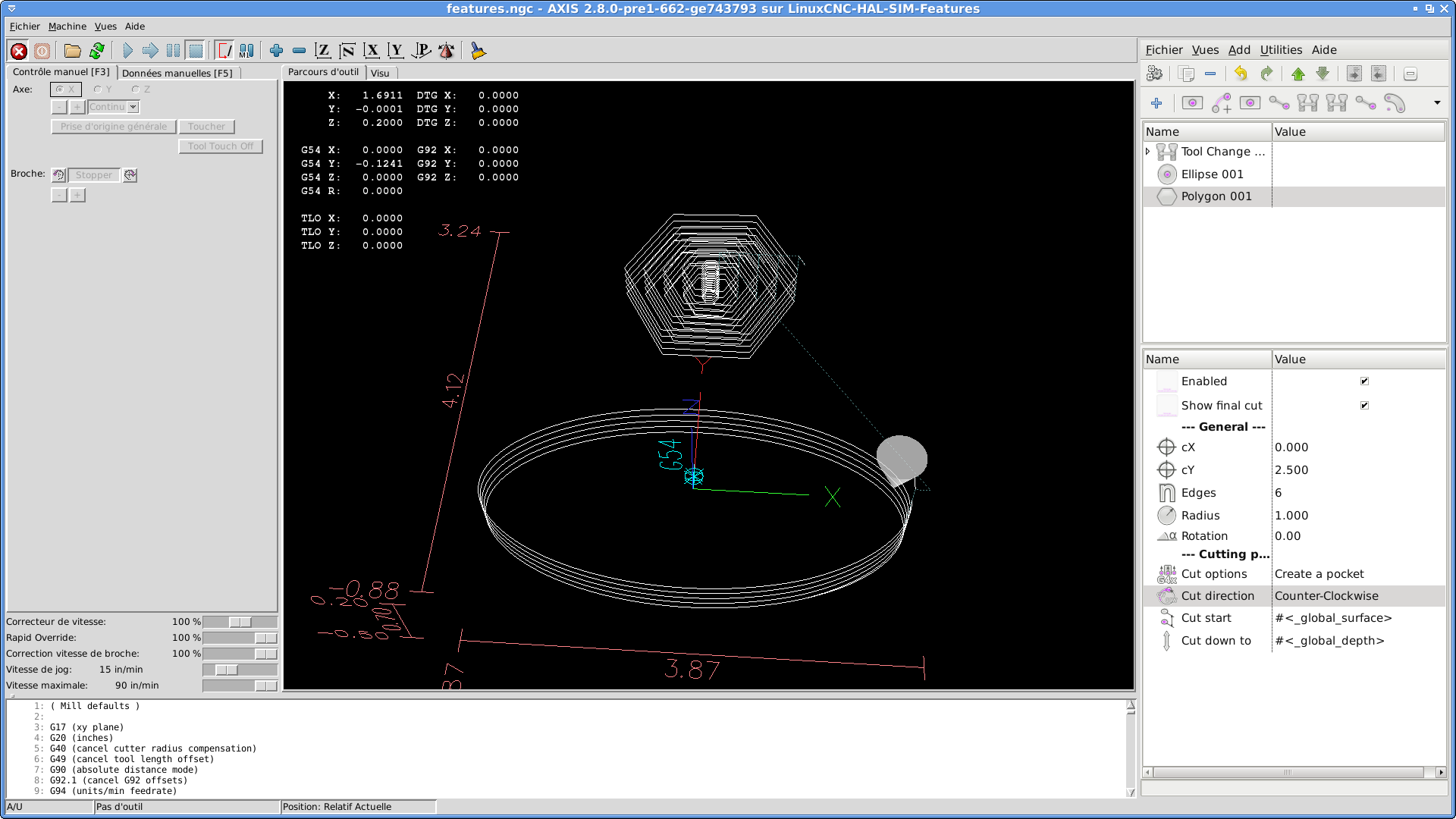This screenshot has height=819, width=1456.
Task: Open Features build settings gears icon
Action: point(1155,74)
